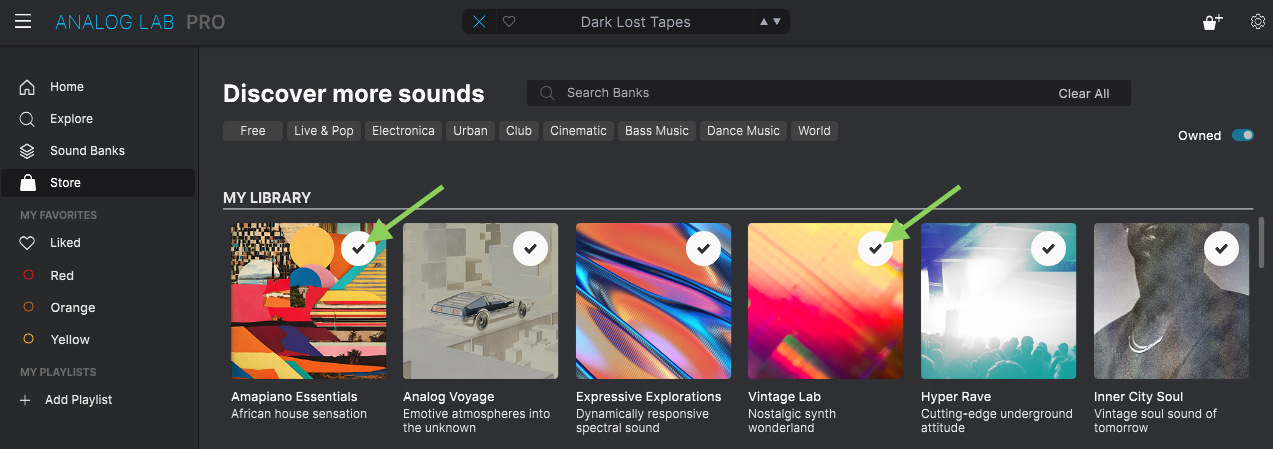
Task: Open the Analog Voyage cover art
Action: [x=481, y=301]
